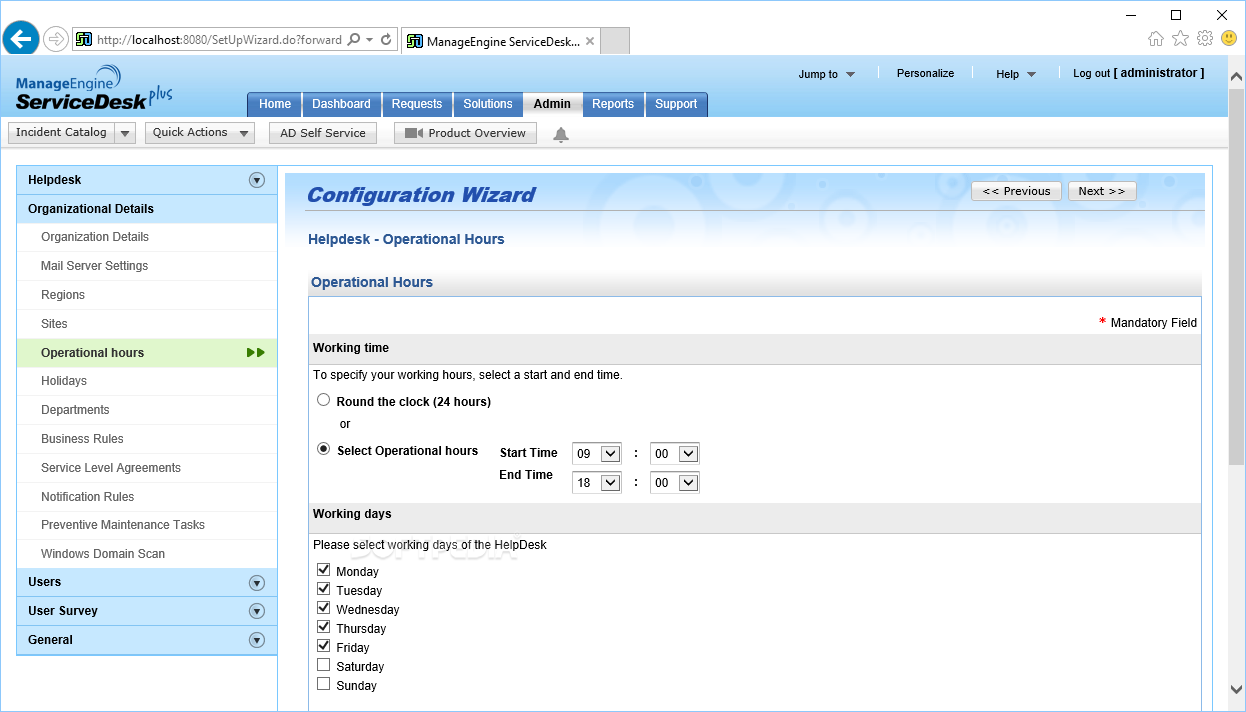Open Service Level Agreements in the sidebar
The image size is (1246, 712).
111,468
